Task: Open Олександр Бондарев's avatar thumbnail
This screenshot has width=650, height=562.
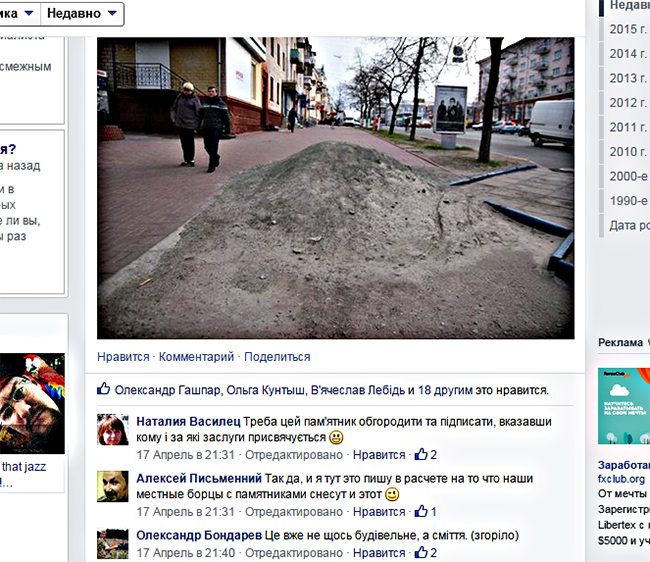Action: 112,545
